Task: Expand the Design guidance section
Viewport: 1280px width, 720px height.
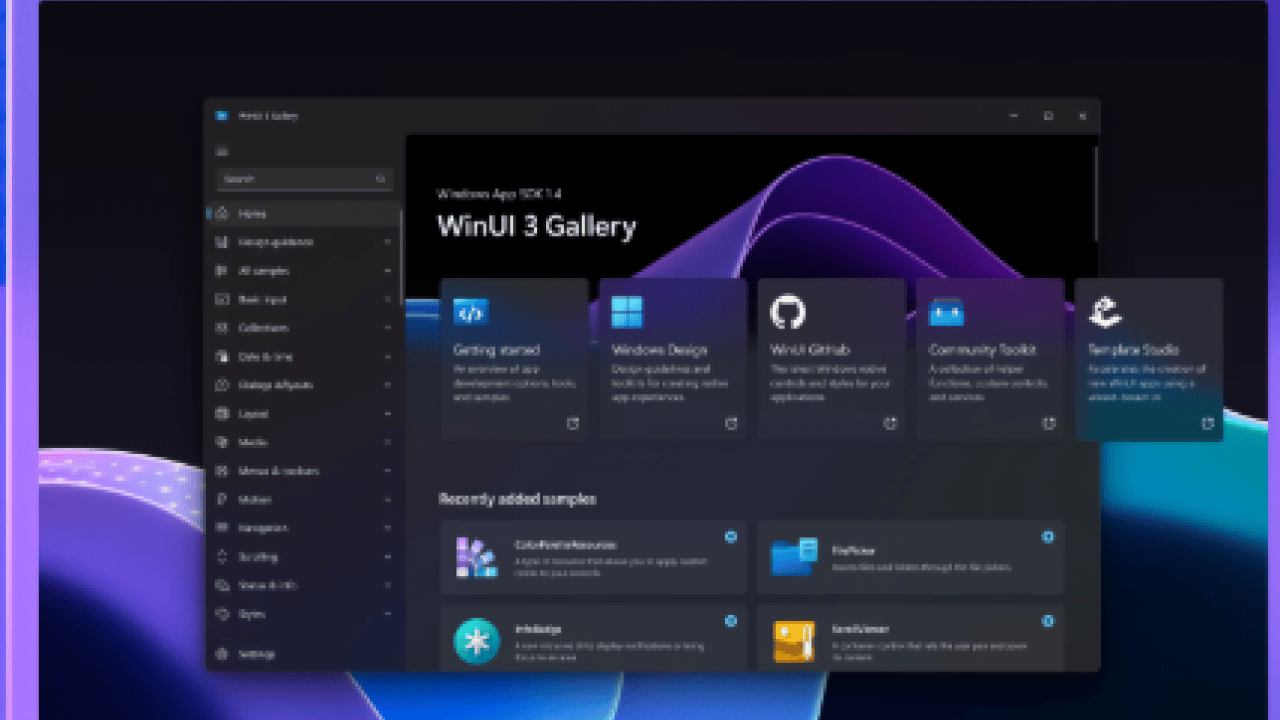Action: (x=387, y=242)
